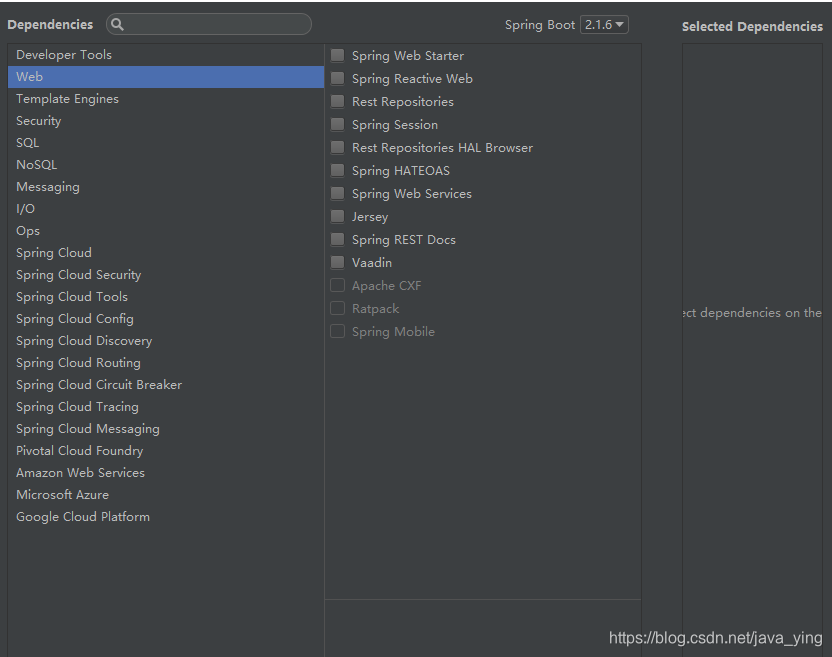Click the Spring REST Docs label
The width and height of the screenshot is (832, 657).
(404, 240)
